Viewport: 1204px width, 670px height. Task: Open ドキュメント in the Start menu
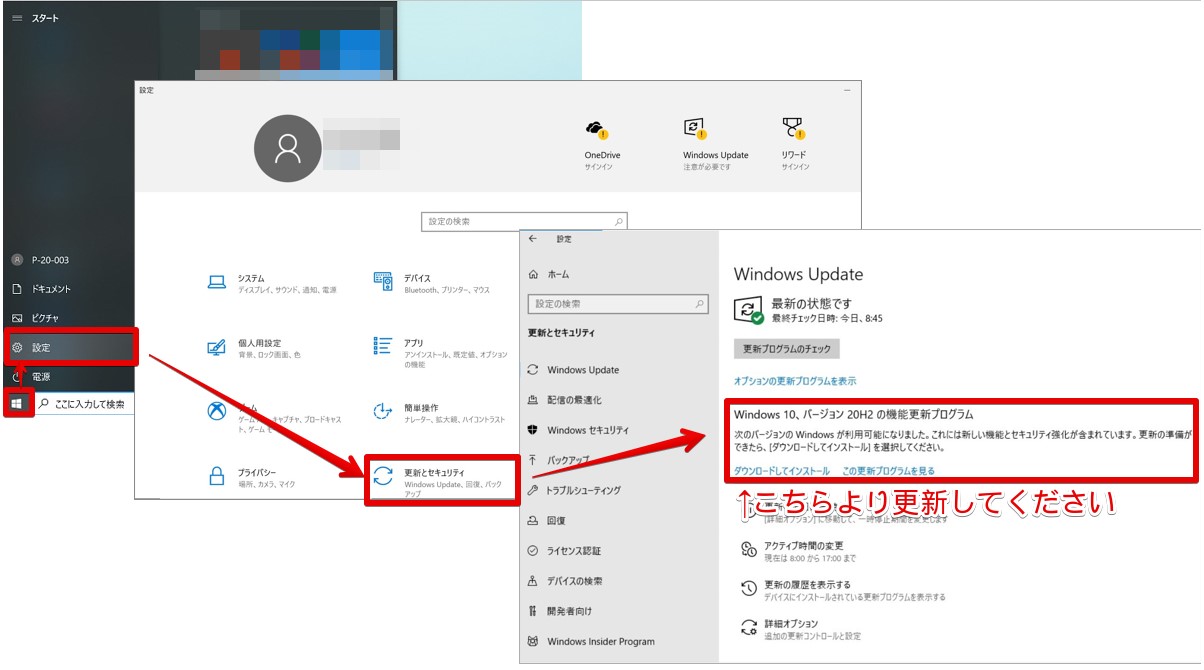click(x=42, y=289)
